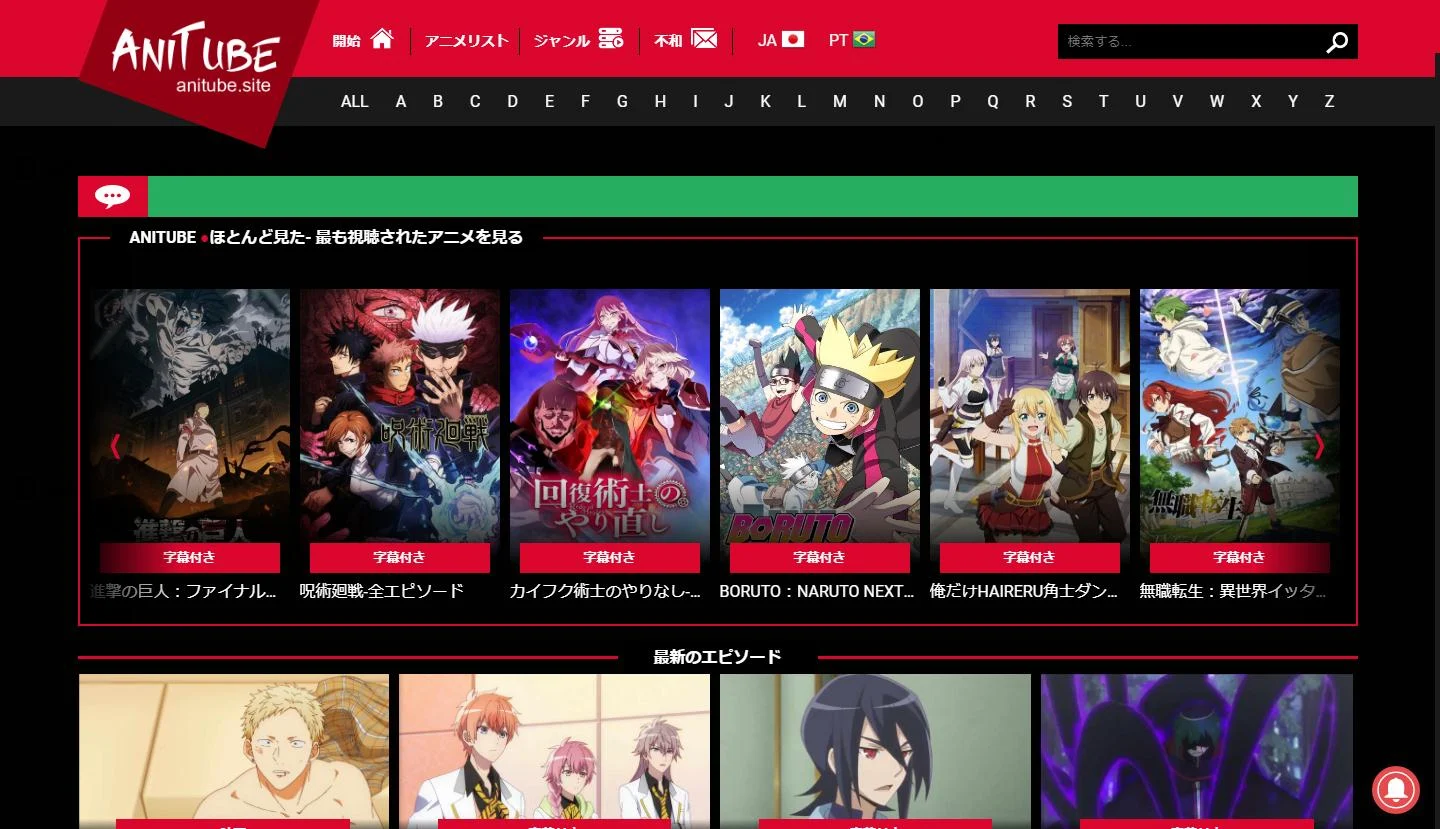The height and width of the screenshot is (829, 1440).
Task: Filter anime by letter Z
Action: [1329, 101]
